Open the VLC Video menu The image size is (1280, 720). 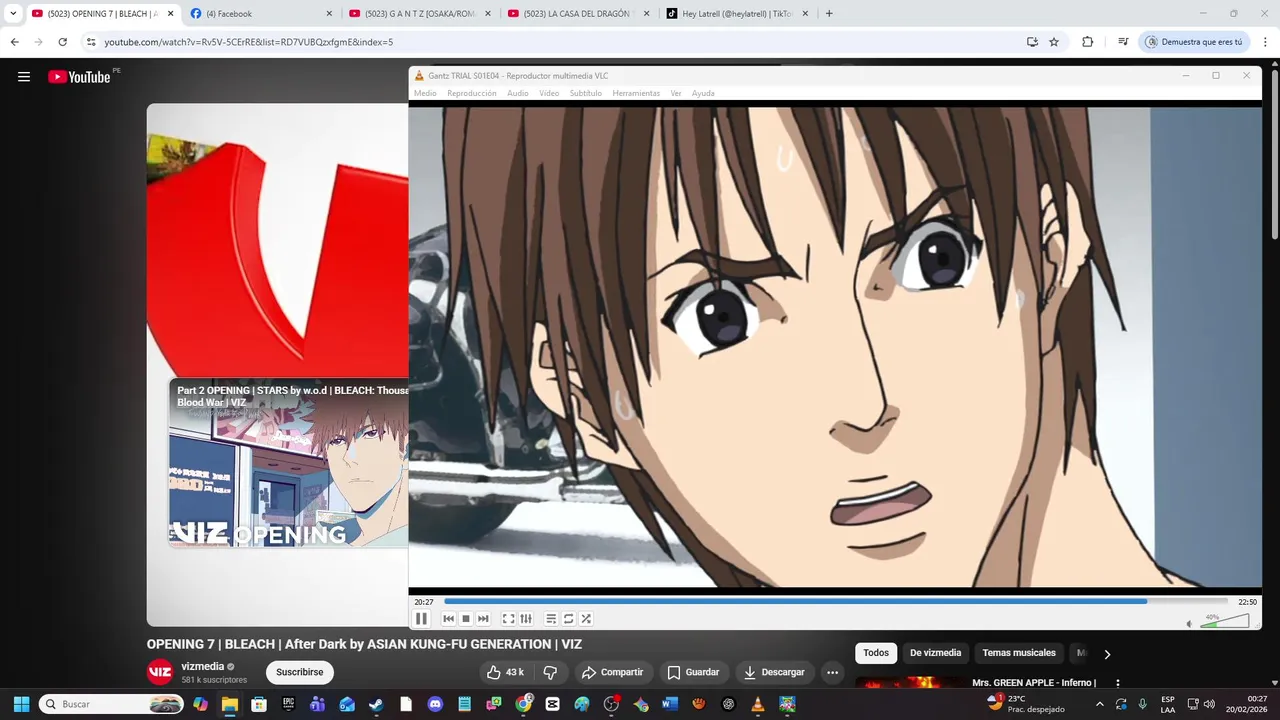click(x=549, y=93)
